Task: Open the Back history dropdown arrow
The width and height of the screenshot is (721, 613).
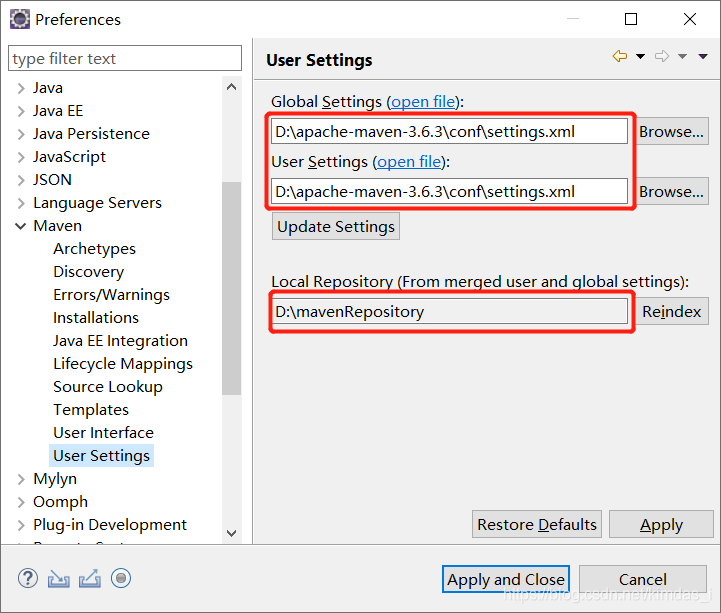Action: pyautogui.click(x=640, y=57)
